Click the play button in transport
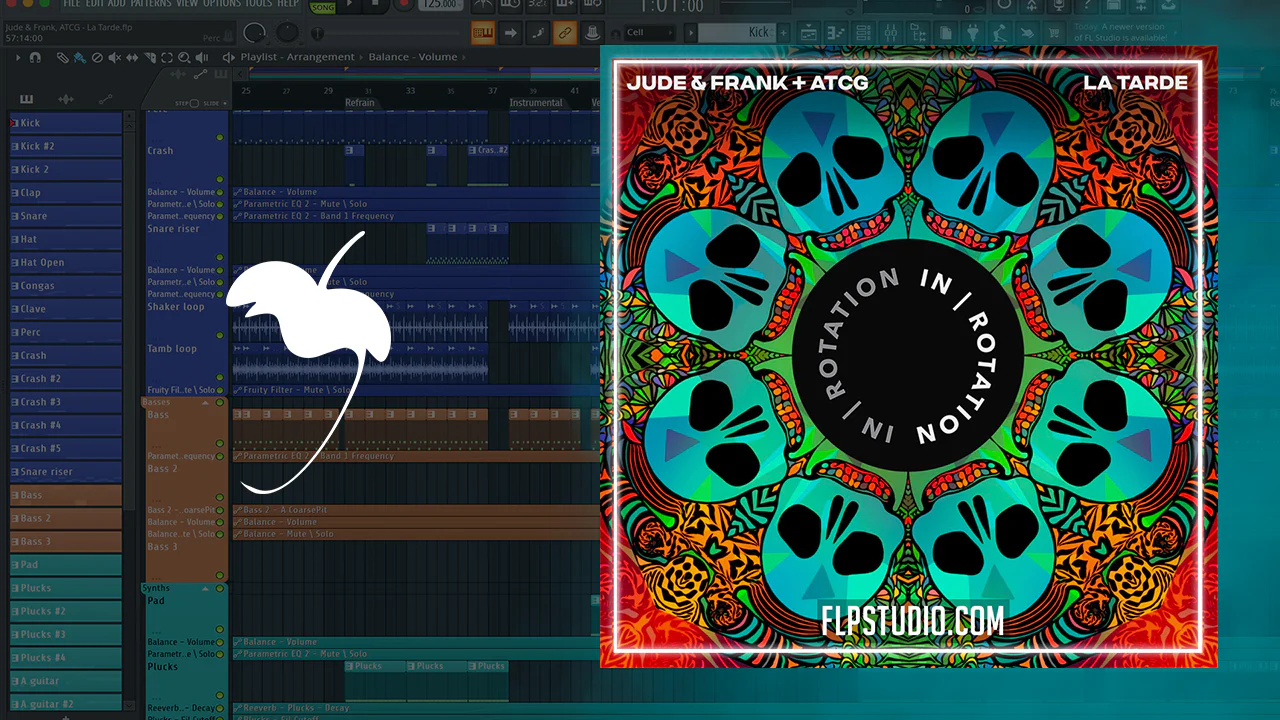Image resolution: width=1280 pixels, height=720 pixels. (x=351, y=5)
